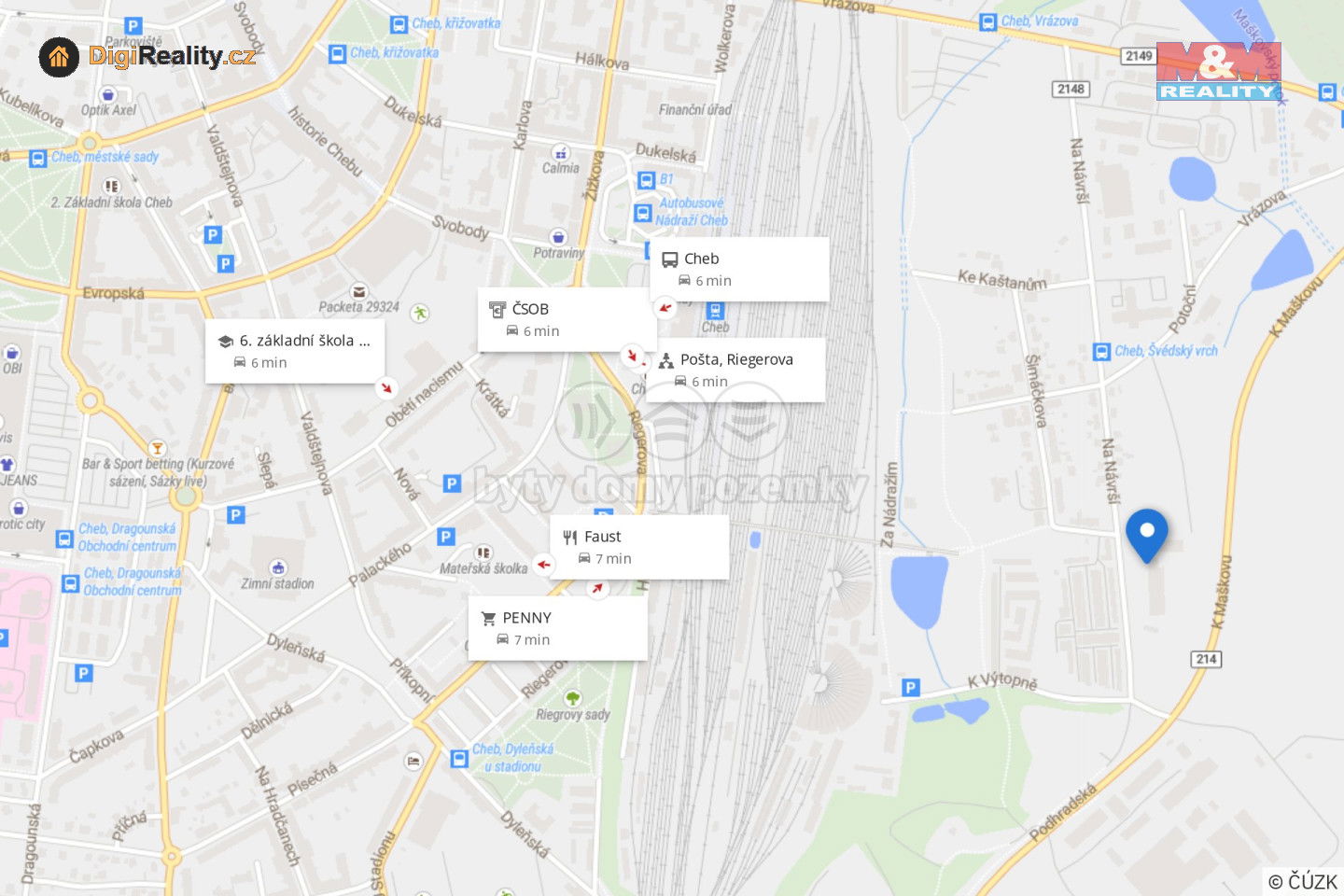1344x896 pixels.
Task: Click red arrow marker next to school card
Action: [x=386, y=387]
